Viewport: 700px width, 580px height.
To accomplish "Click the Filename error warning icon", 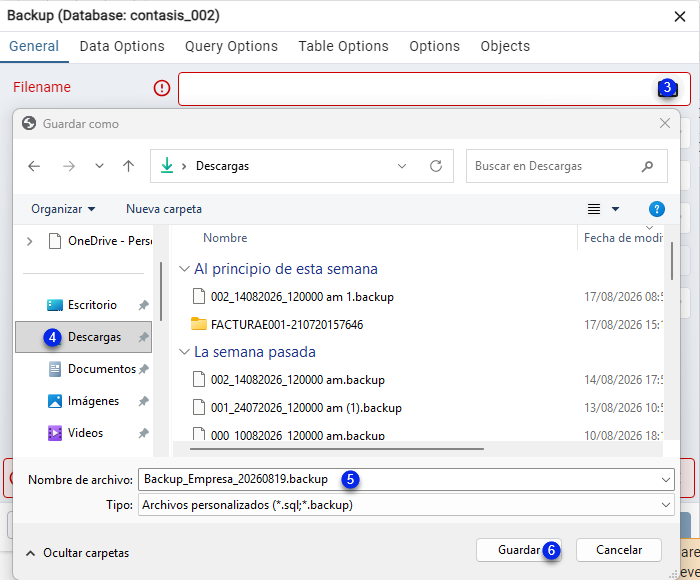I will coord(162,88).
